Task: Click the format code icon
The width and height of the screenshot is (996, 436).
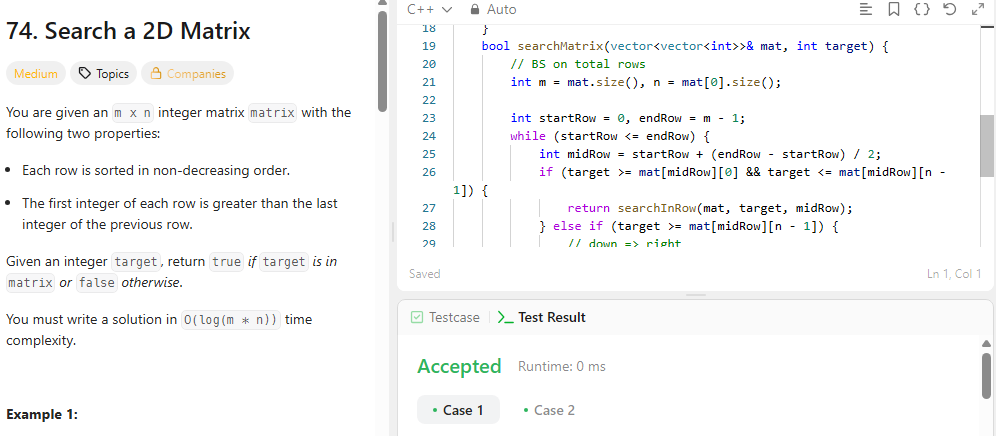Action: coord(865,10)
